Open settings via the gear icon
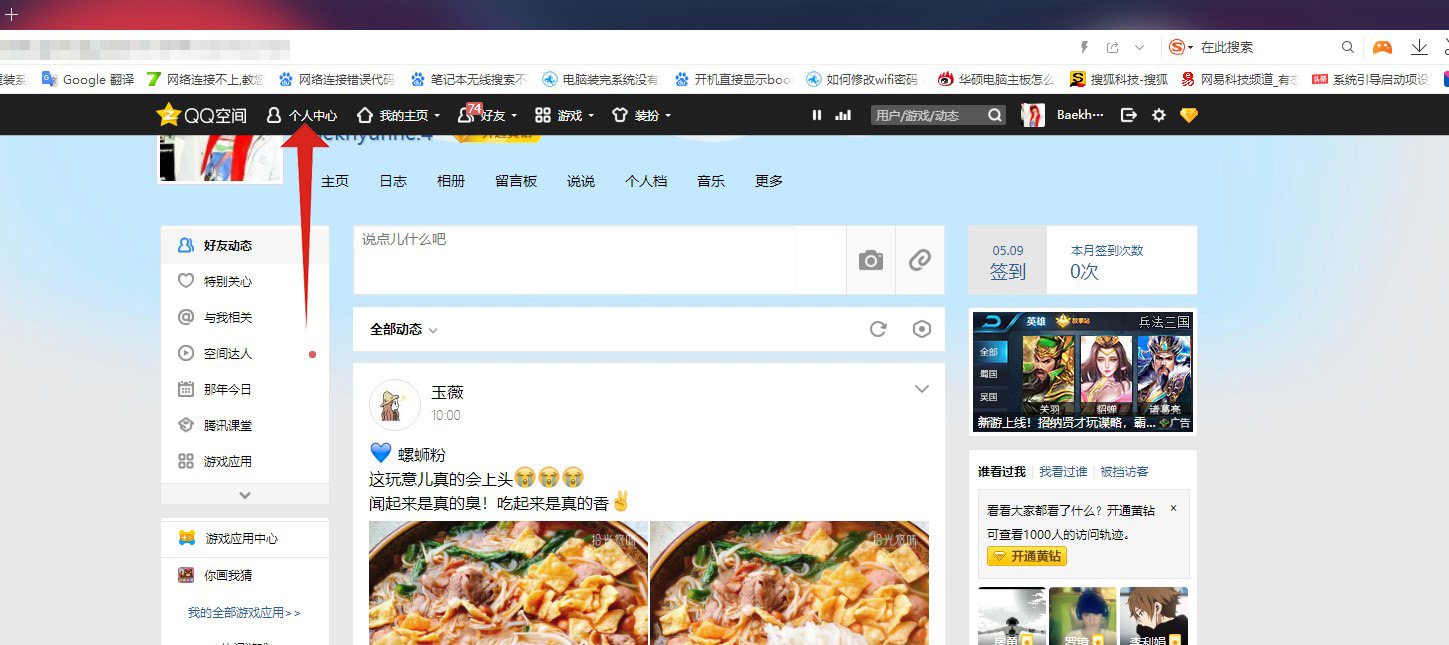Image resolution: width=1449 pixels, height=645 pixels. click(1159, 116)
